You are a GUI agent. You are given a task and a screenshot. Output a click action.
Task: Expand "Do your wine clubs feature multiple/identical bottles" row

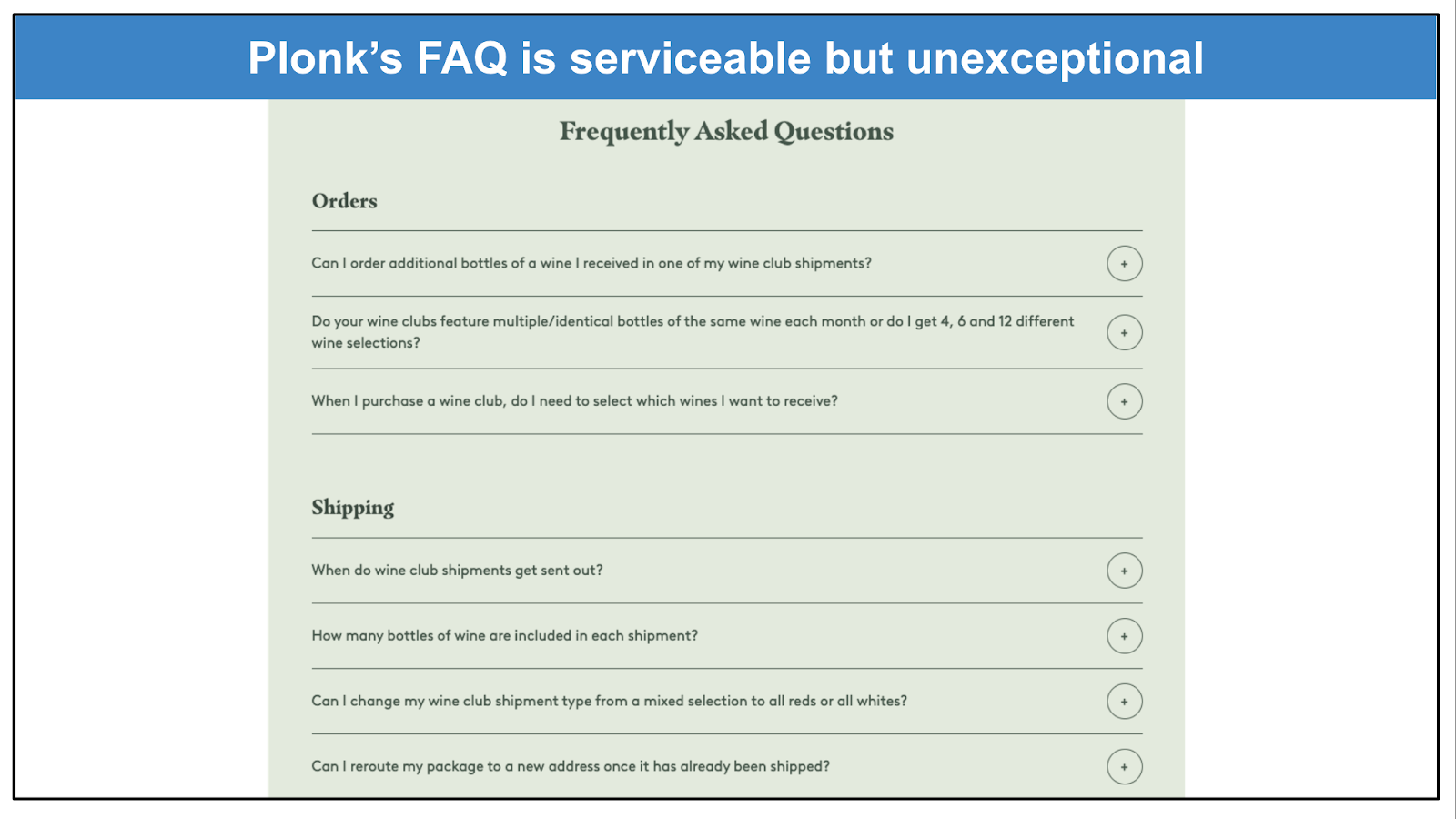tap(692, 321)
